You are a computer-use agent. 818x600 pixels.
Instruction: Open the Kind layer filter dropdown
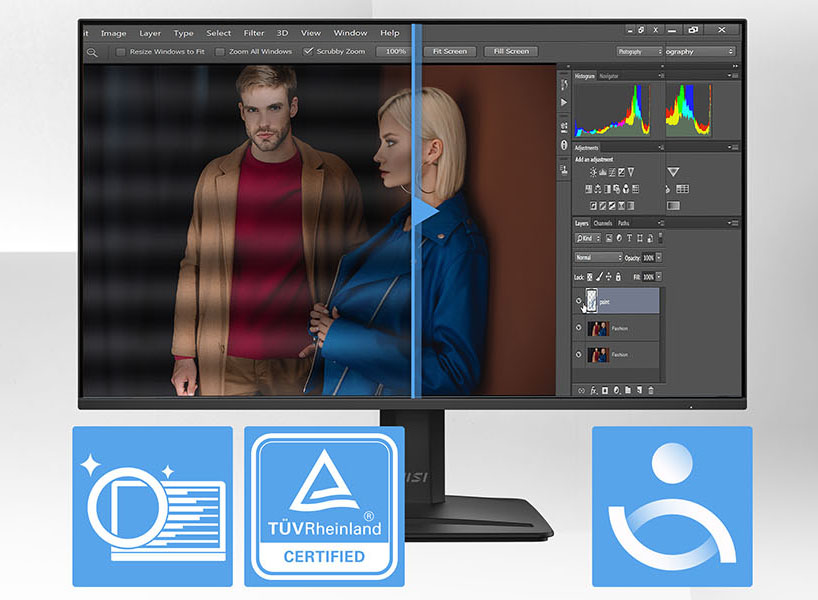[589, 239]
